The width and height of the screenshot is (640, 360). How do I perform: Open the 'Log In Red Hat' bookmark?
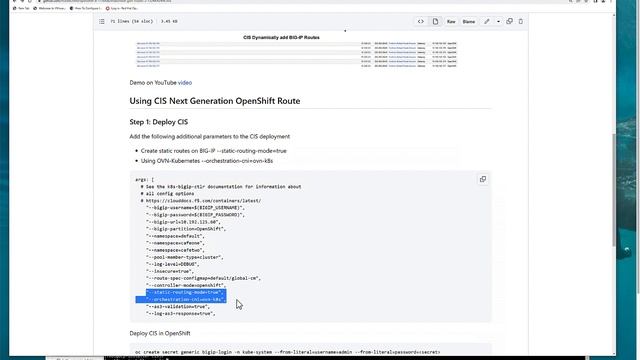tap(122, 8)
